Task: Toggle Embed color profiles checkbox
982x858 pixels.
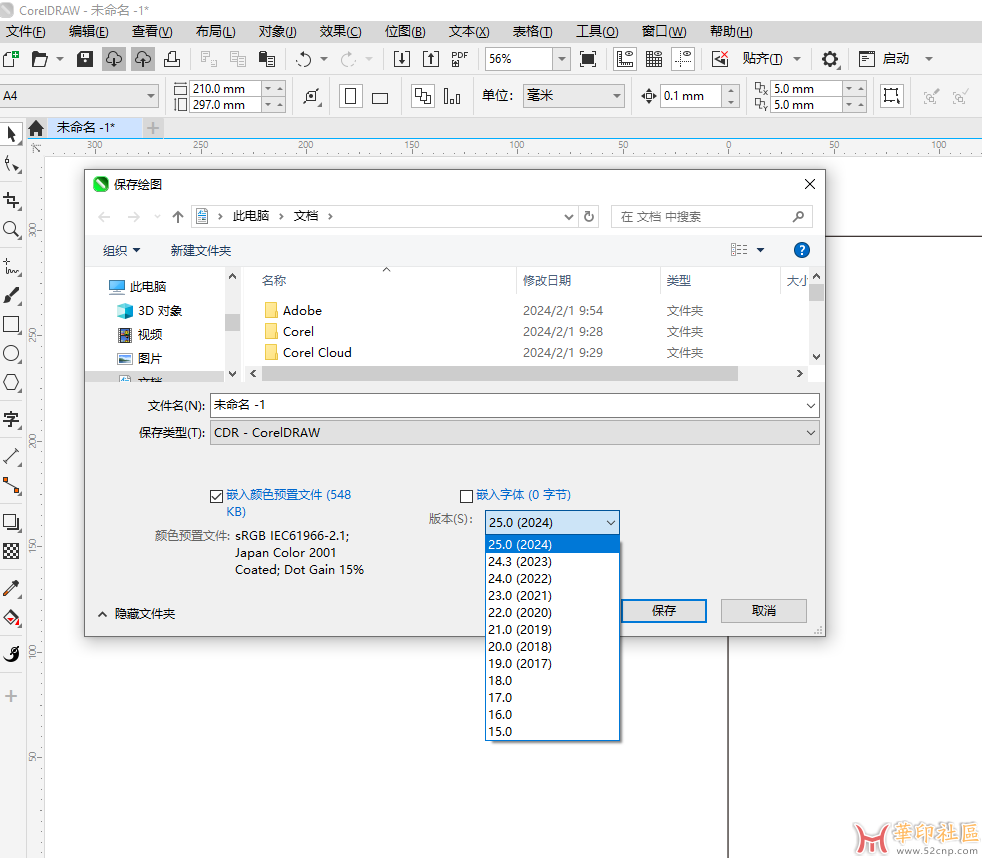Action: 217,497
